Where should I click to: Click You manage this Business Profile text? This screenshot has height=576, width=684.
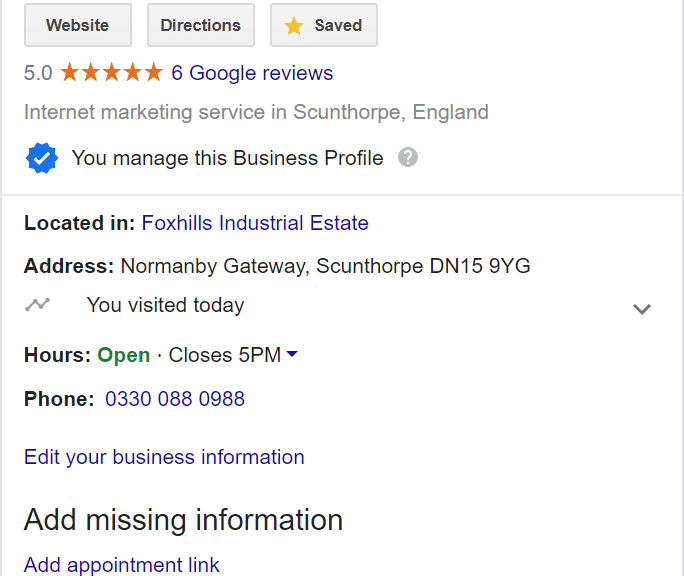pyautogui.click(x=227, y=158)
